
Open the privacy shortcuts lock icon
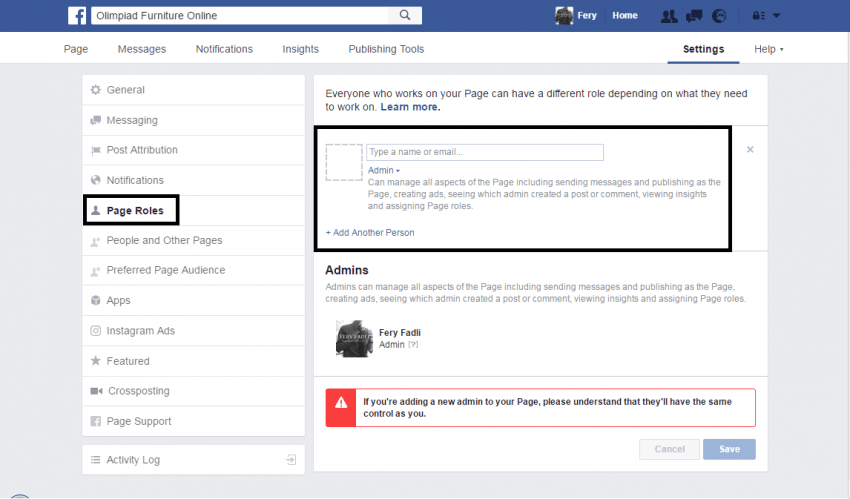754,16
